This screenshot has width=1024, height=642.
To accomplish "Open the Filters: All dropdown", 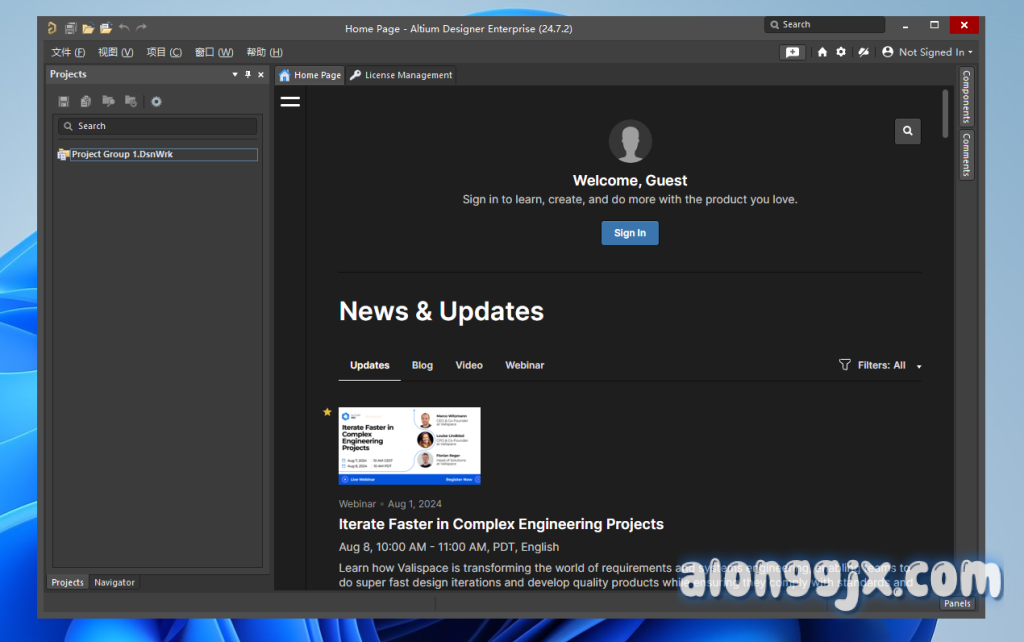I will click(x=880, y=366).
